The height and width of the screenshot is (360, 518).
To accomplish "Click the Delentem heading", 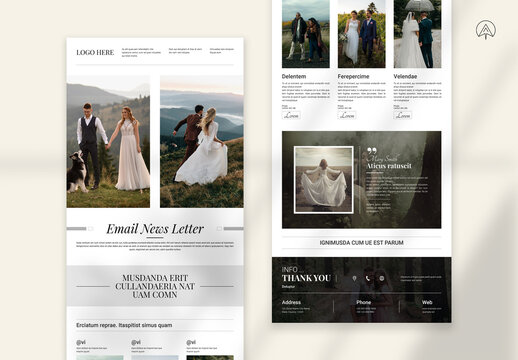I will point(294,76).
